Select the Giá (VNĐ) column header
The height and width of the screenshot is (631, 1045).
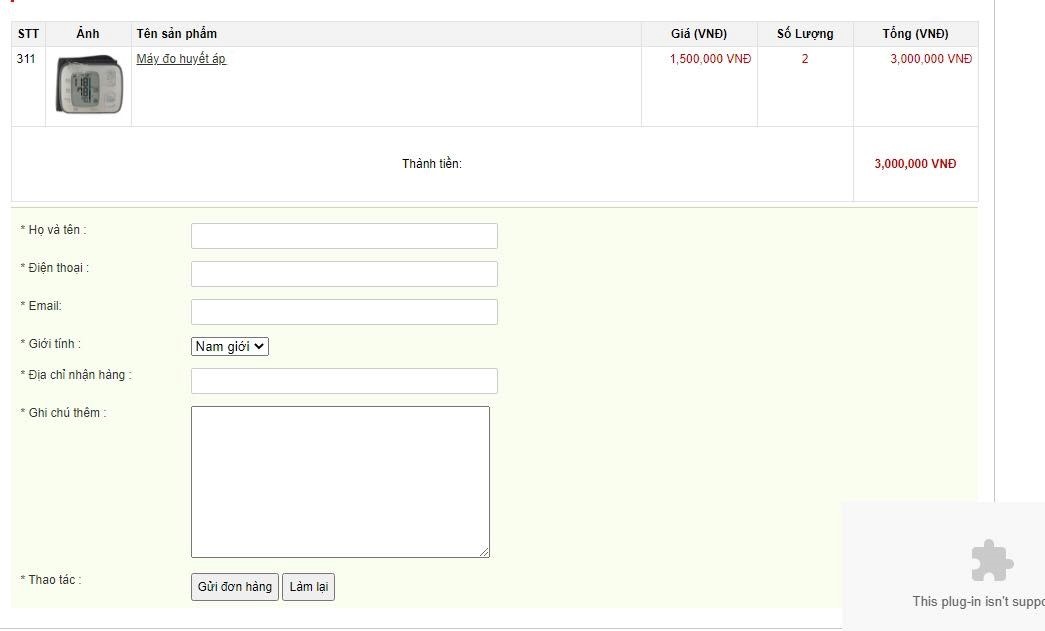coord(699,34)
